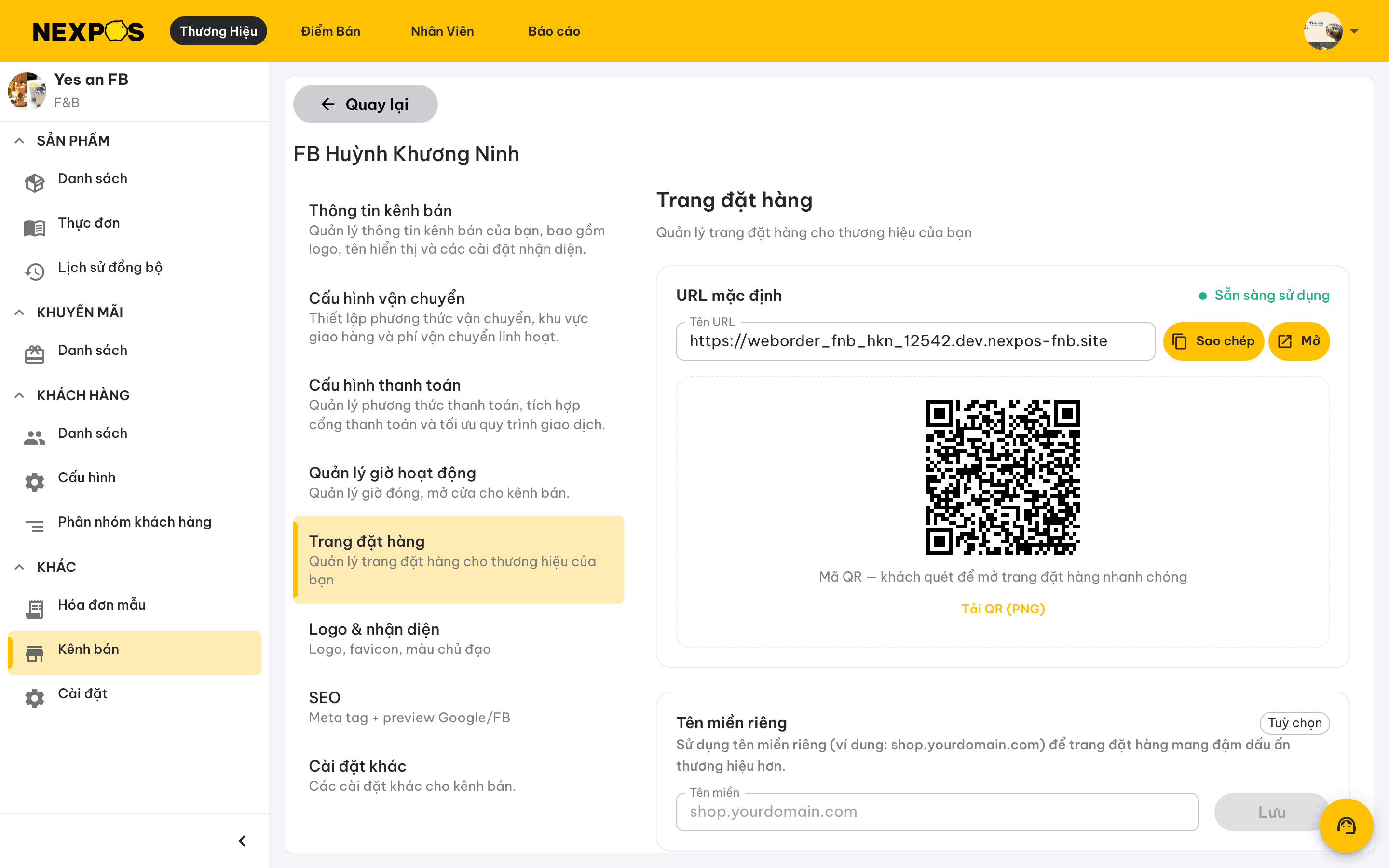This screenshot has height=868, width=1389.
Task: Collapse the SẢN PHẨM section
Action: (x=19, y=141)
